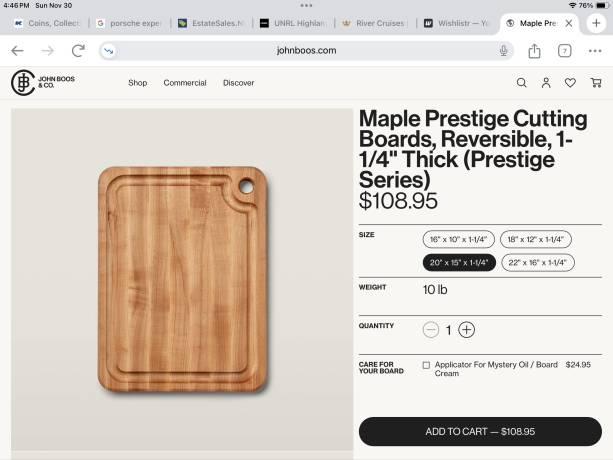
Task: Click the John Boos & Co. logo
Action: 43,82
